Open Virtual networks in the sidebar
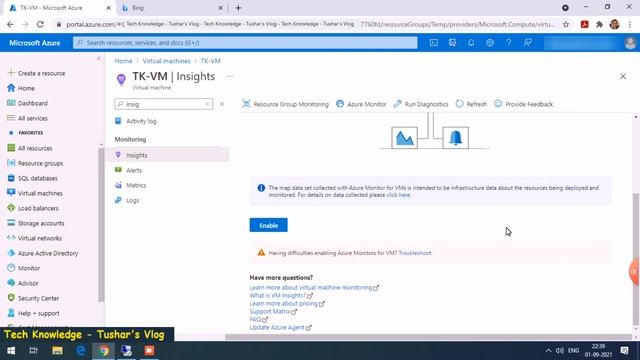Image resolution: width=640 pixels, height=360 pixels. click(34, 238)
